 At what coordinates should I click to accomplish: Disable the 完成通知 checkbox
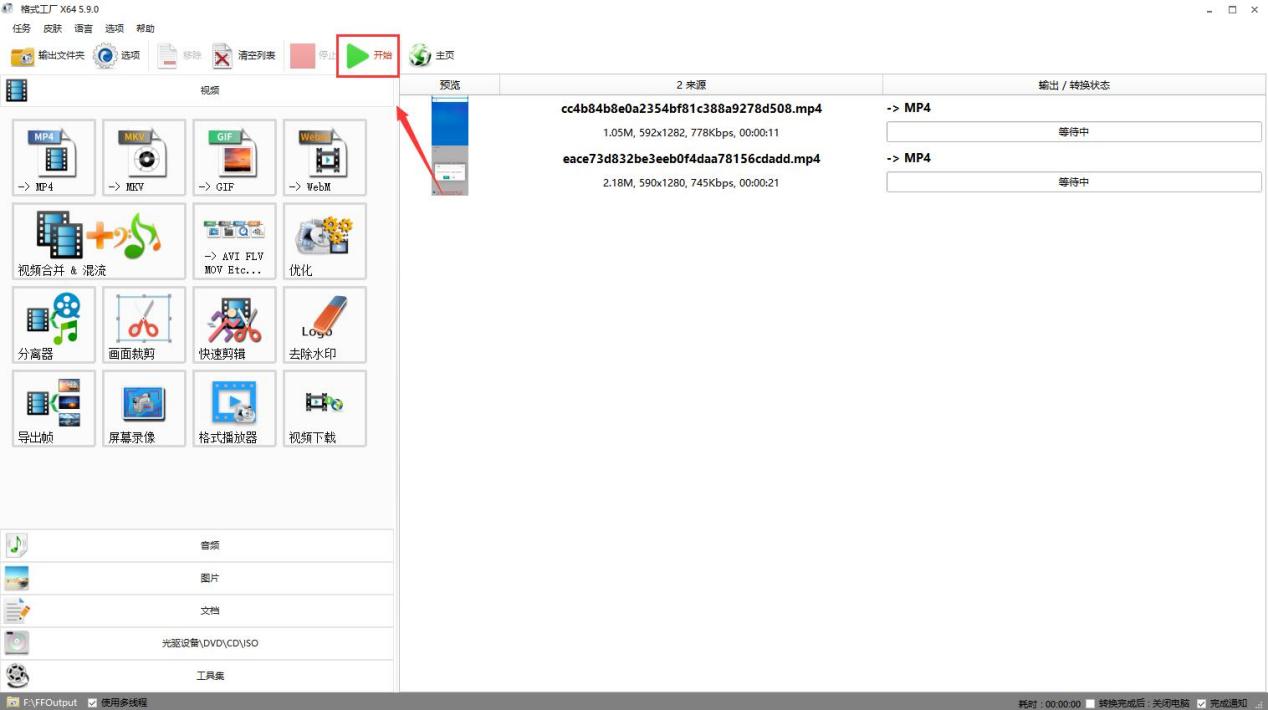tap(1201, 703)
